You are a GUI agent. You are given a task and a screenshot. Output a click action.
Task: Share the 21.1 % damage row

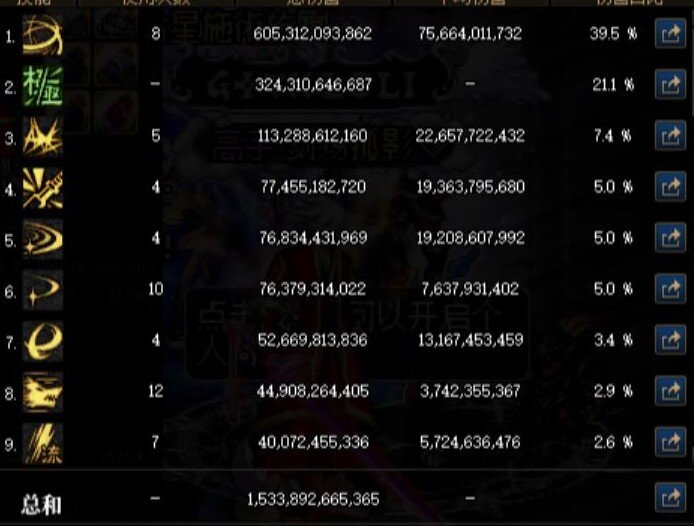click(668, 86)
